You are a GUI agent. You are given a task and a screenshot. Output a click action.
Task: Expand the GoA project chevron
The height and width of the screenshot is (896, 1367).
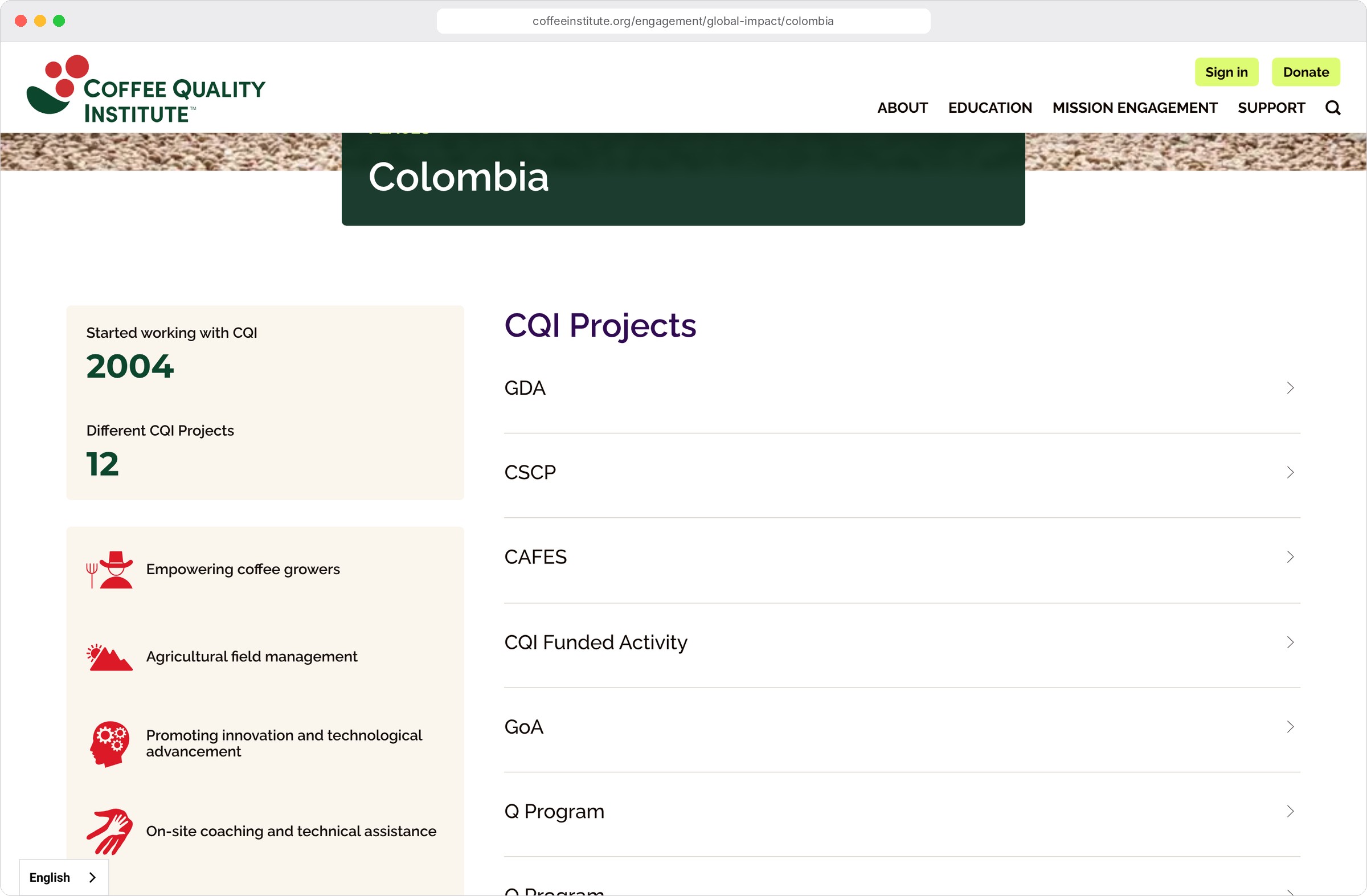[x=1290, y=727]
